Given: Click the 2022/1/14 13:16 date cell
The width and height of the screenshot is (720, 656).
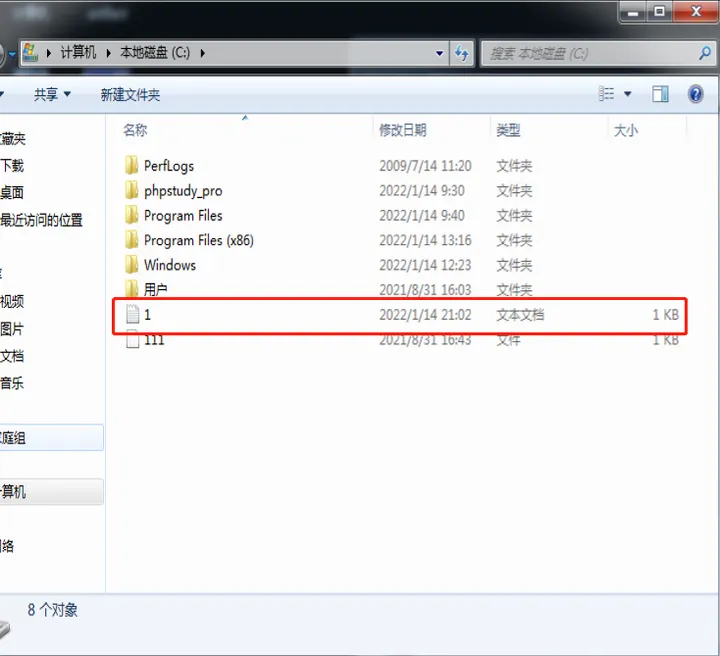Looking at the screenshot, I should pos(425,240).
